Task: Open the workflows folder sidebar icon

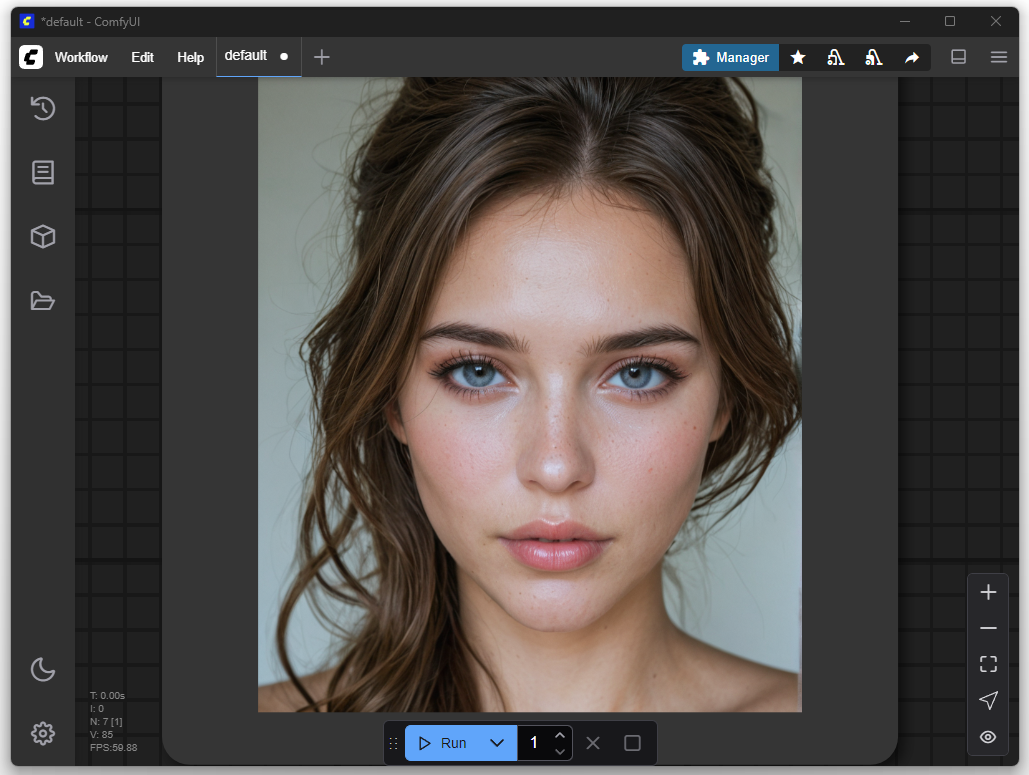Action: (42, 300)
